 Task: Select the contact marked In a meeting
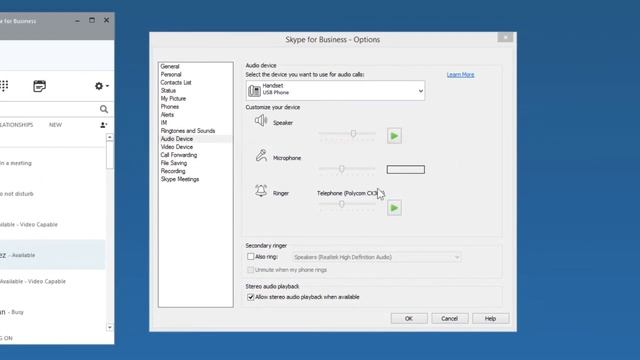pos(53,163)
